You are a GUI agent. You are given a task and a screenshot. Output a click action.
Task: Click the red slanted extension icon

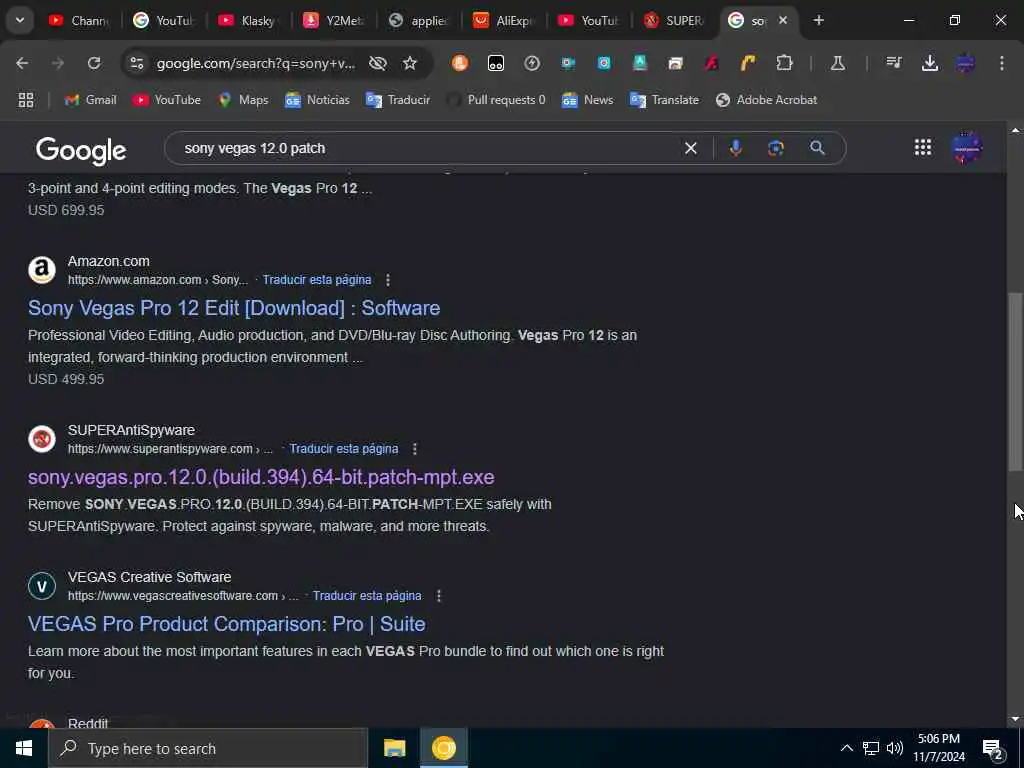711,63
